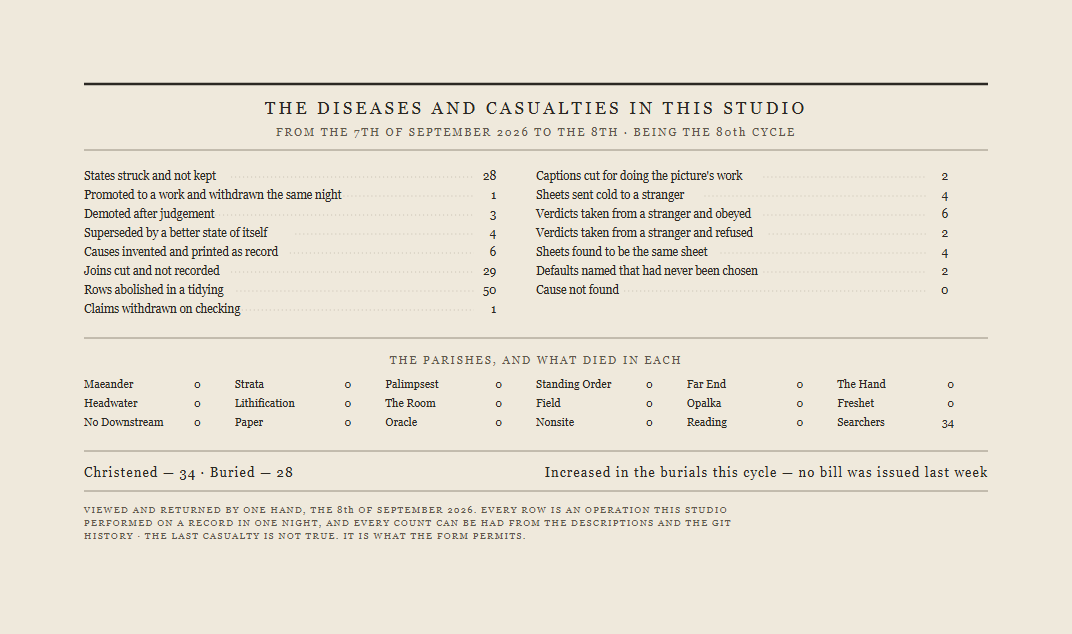The width and height of the screenshot is (1072, 634).
Task: Click the count 50 for Rows abolished
Action: pos(489,291)
